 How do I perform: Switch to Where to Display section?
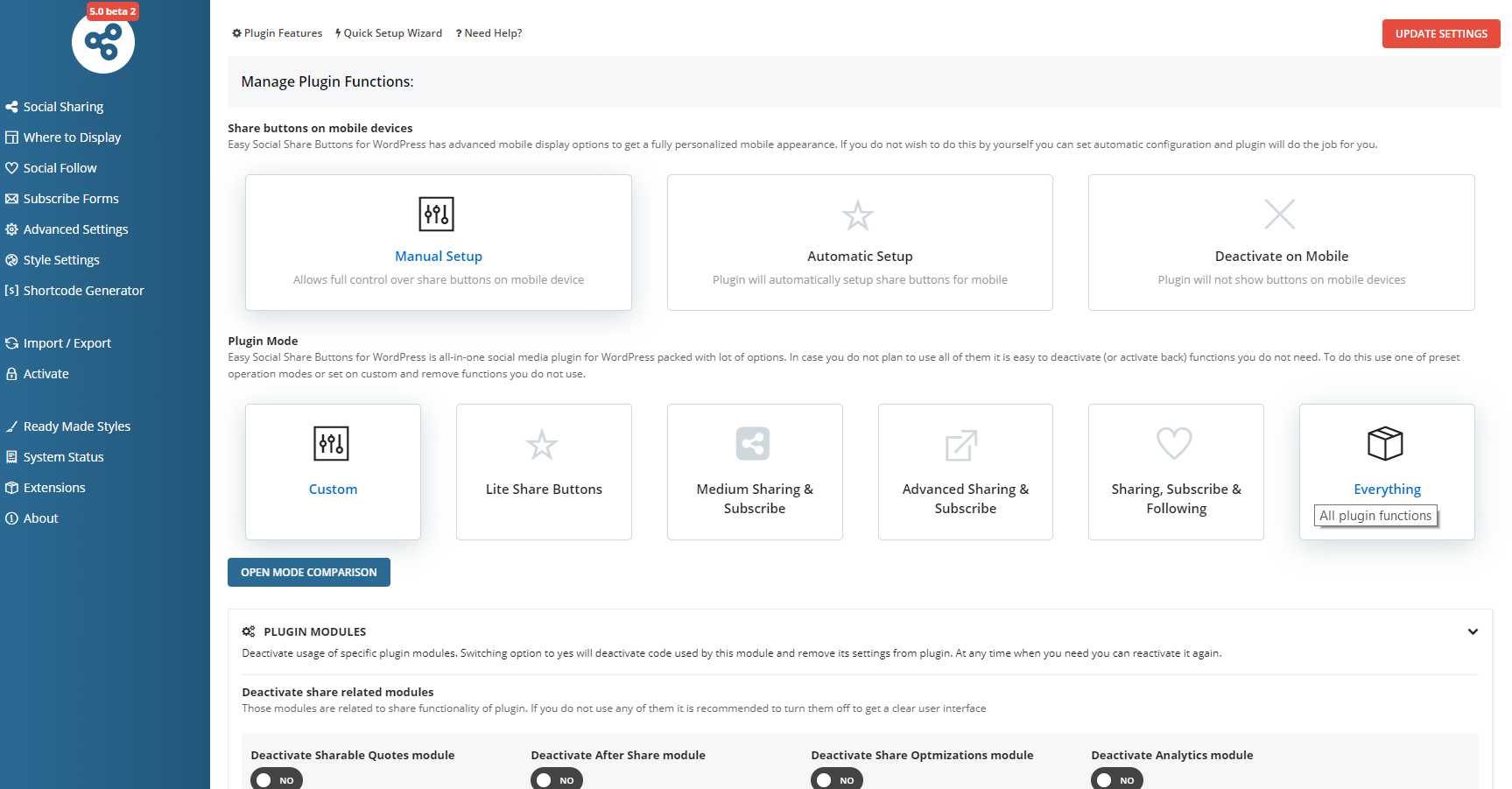(73, 137)
